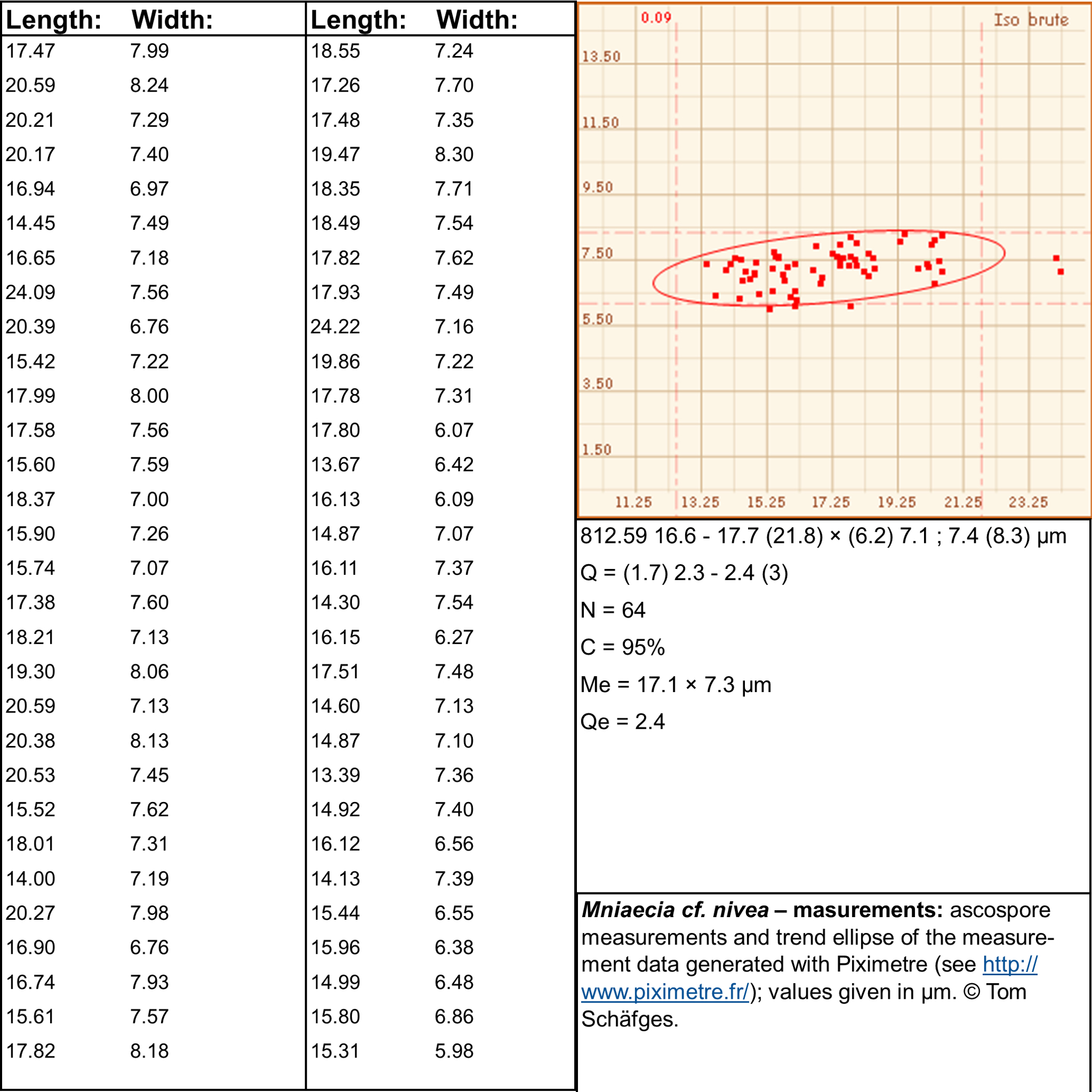Select the length cell '15.44'
1092x1092 pixels.
coord(335,913)
